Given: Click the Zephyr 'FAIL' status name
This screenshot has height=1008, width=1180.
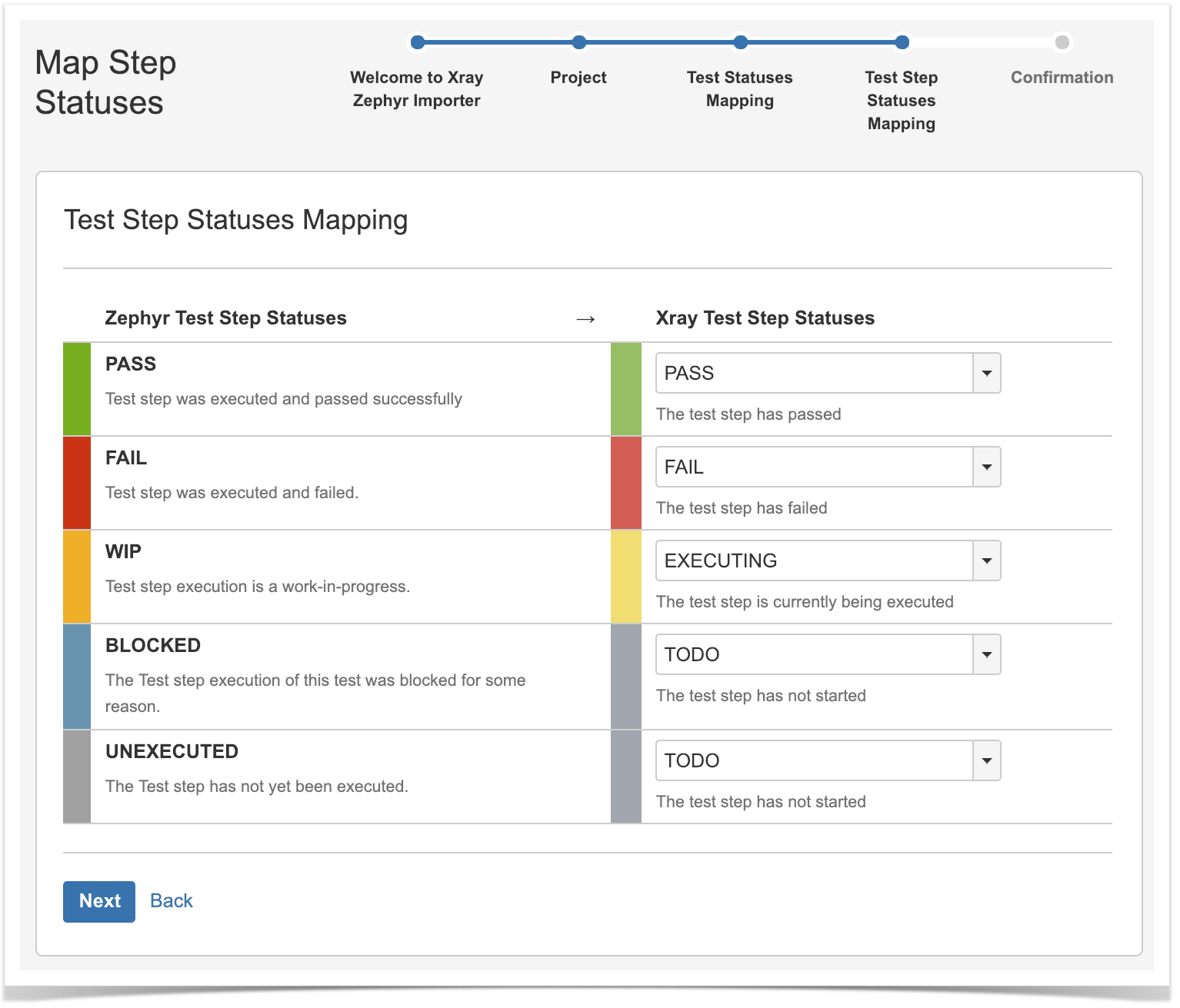Looking at the screenshot, I should 126,458.
